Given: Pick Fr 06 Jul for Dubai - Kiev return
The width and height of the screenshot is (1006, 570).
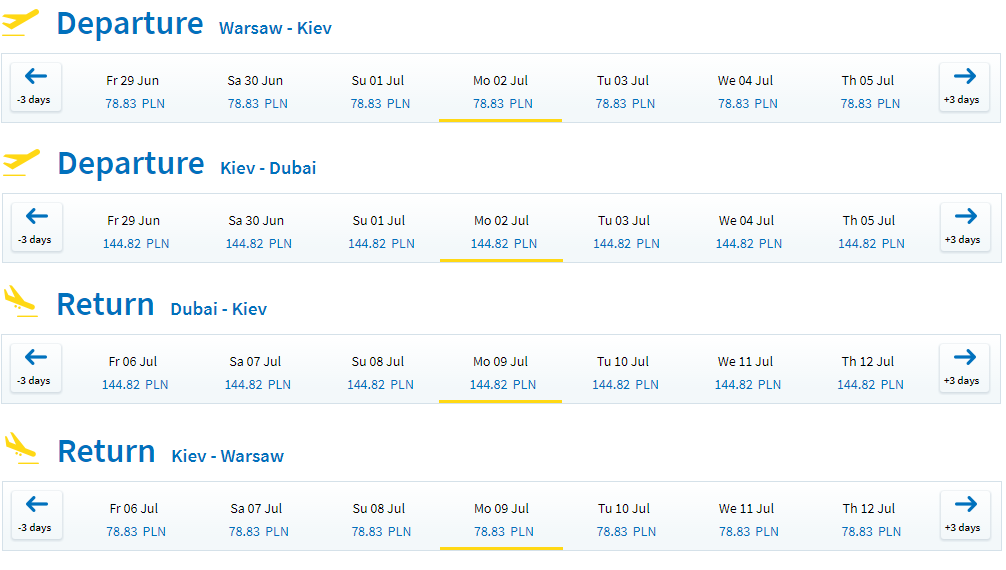Looking at the screenshot, I should coord(133,373).
